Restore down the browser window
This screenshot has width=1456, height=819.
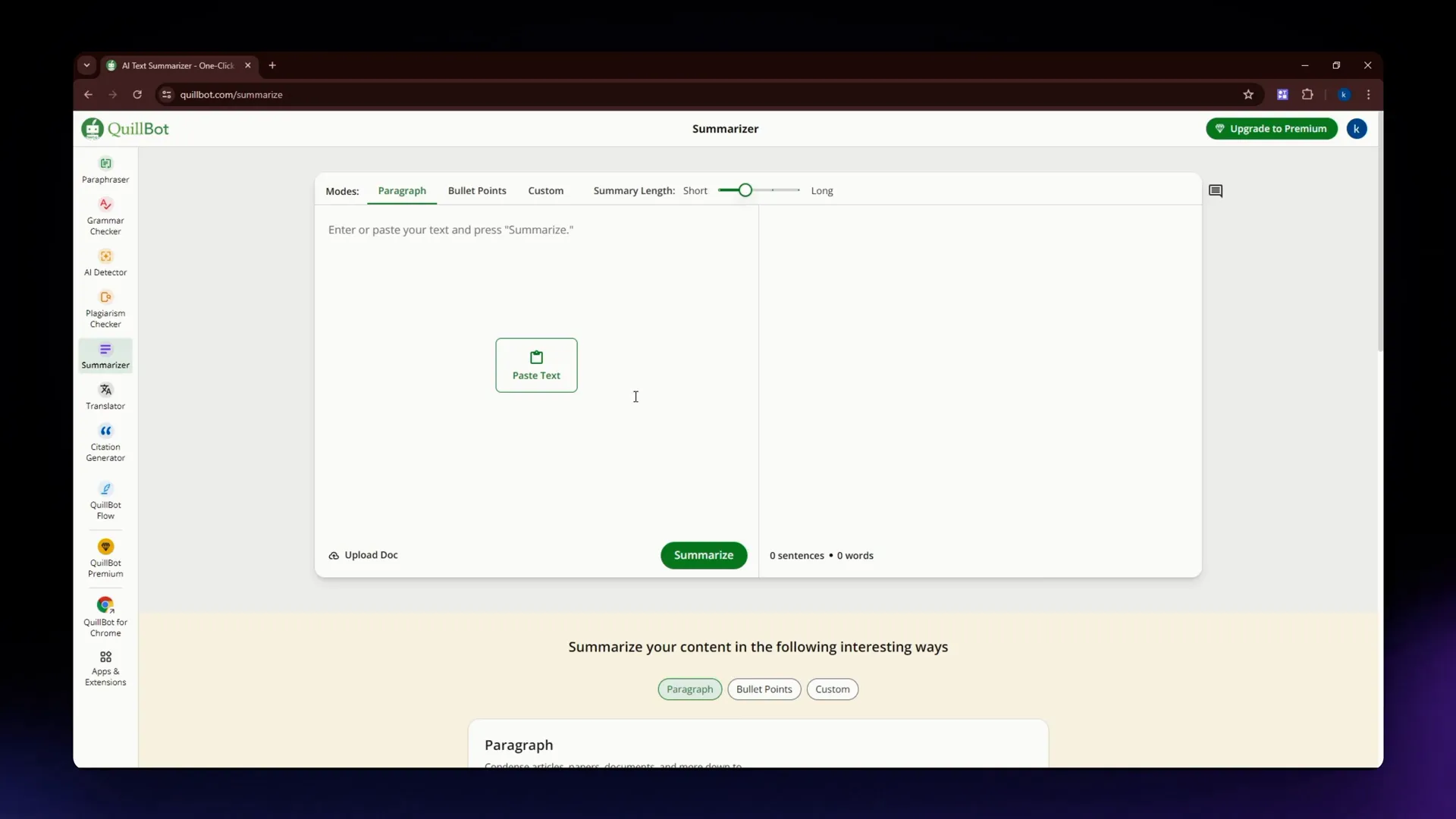(1336, 65)
